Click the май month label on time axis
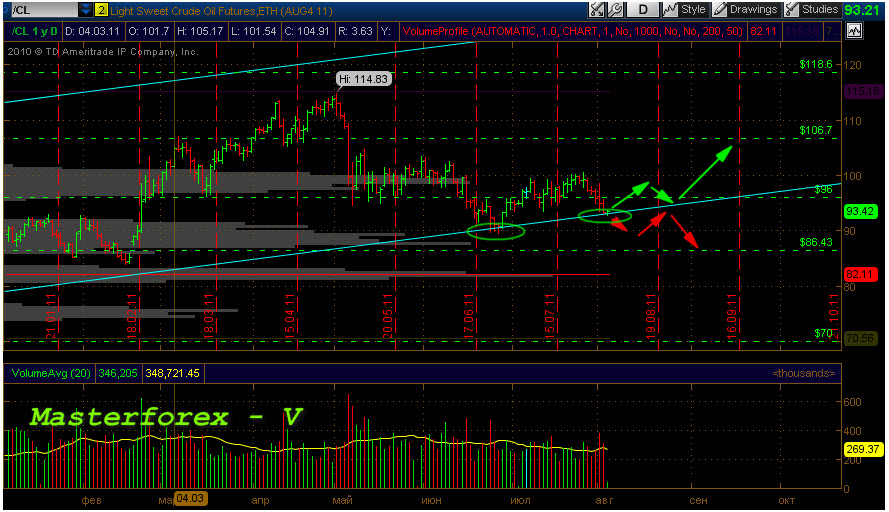This screenshot has height=512, width=889. pos(342,500)
